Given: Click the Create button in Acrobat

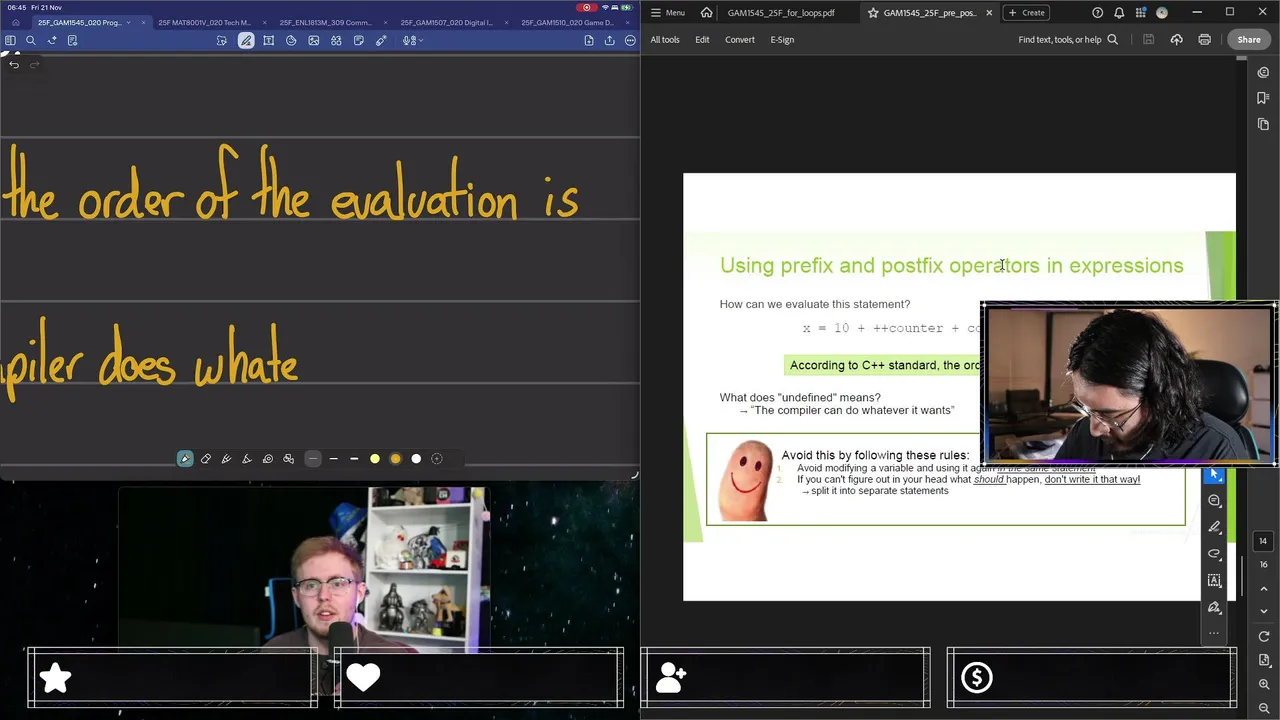Looking at the screenshot, I should pyautogui.click(x=1027, y=12).
